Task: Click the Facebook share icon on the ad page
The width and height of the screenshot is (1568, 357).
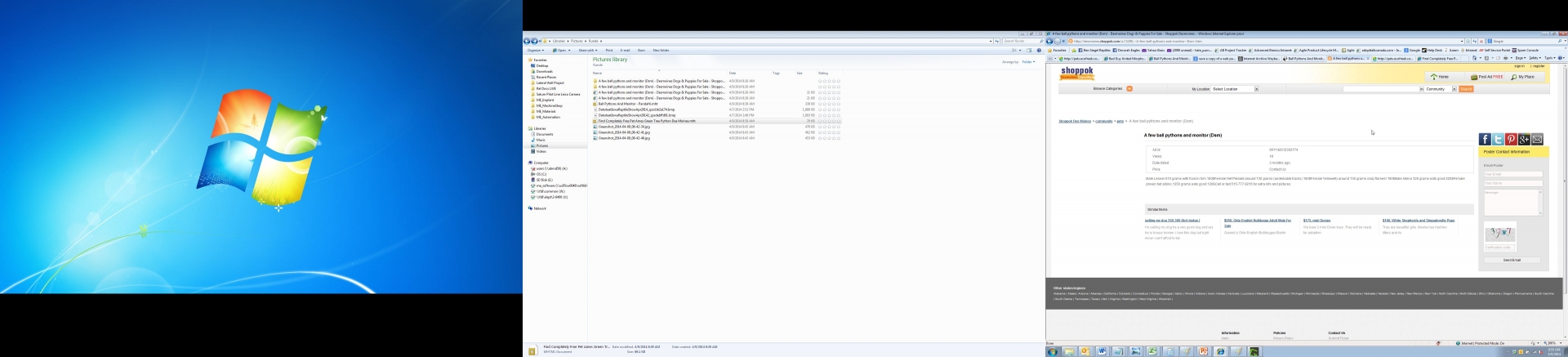Action: [1485, 140]
